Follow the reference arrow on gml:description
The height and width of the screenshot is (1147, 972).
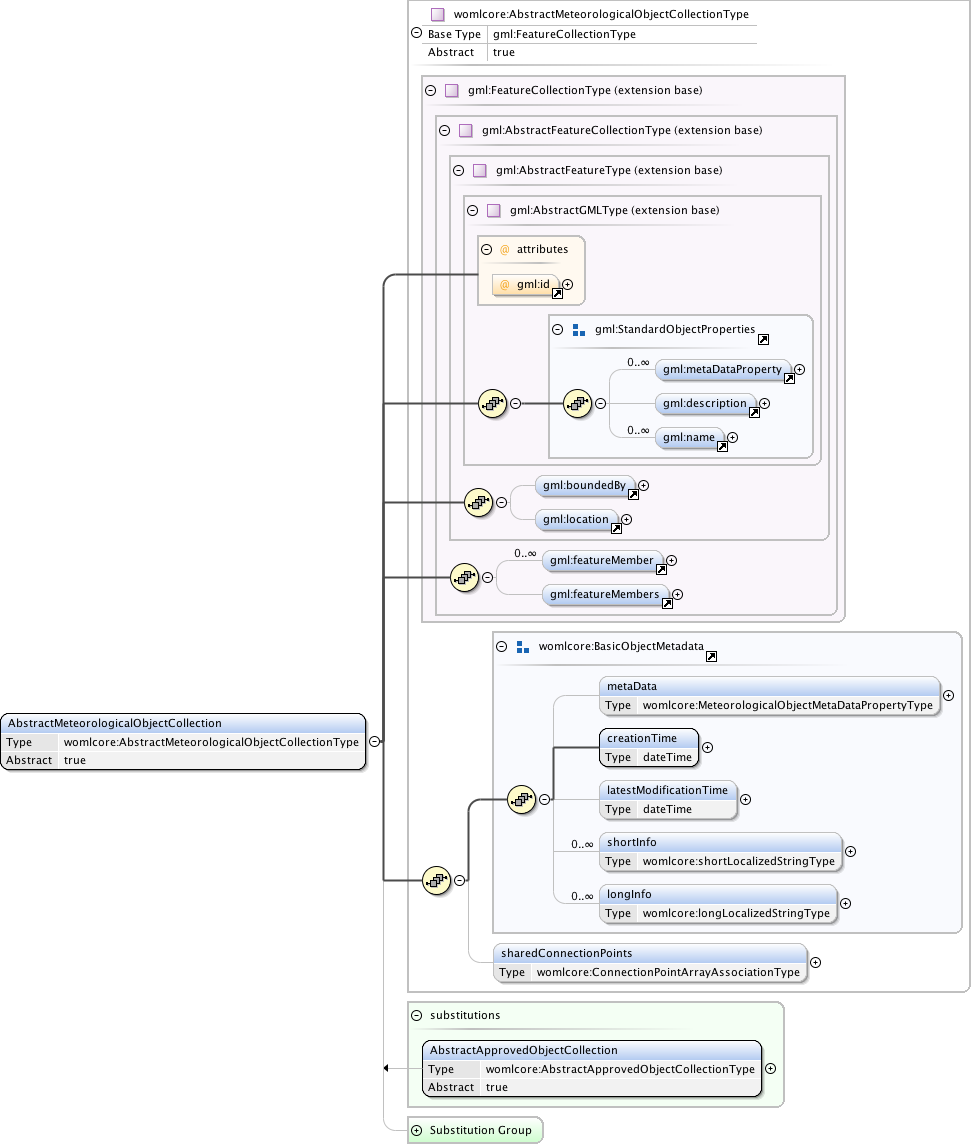754,413
